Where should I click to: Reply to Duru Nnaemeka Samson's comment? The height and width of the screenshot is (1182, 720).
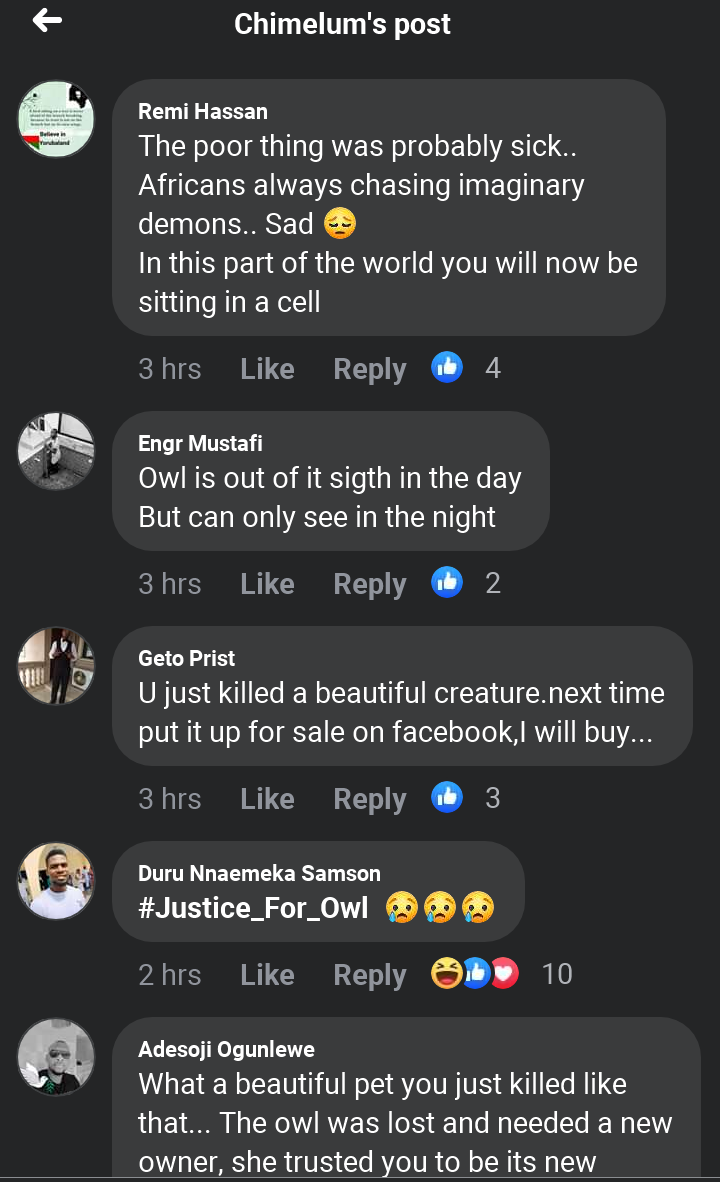(369, 975)
